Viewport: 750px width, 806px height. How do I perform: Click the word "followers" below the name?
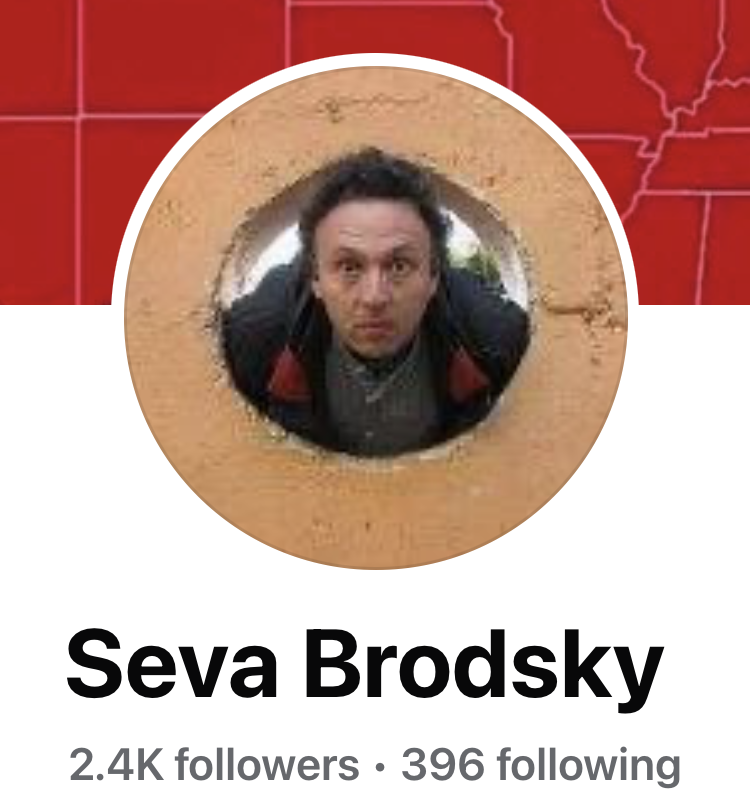tap(267, 765)
